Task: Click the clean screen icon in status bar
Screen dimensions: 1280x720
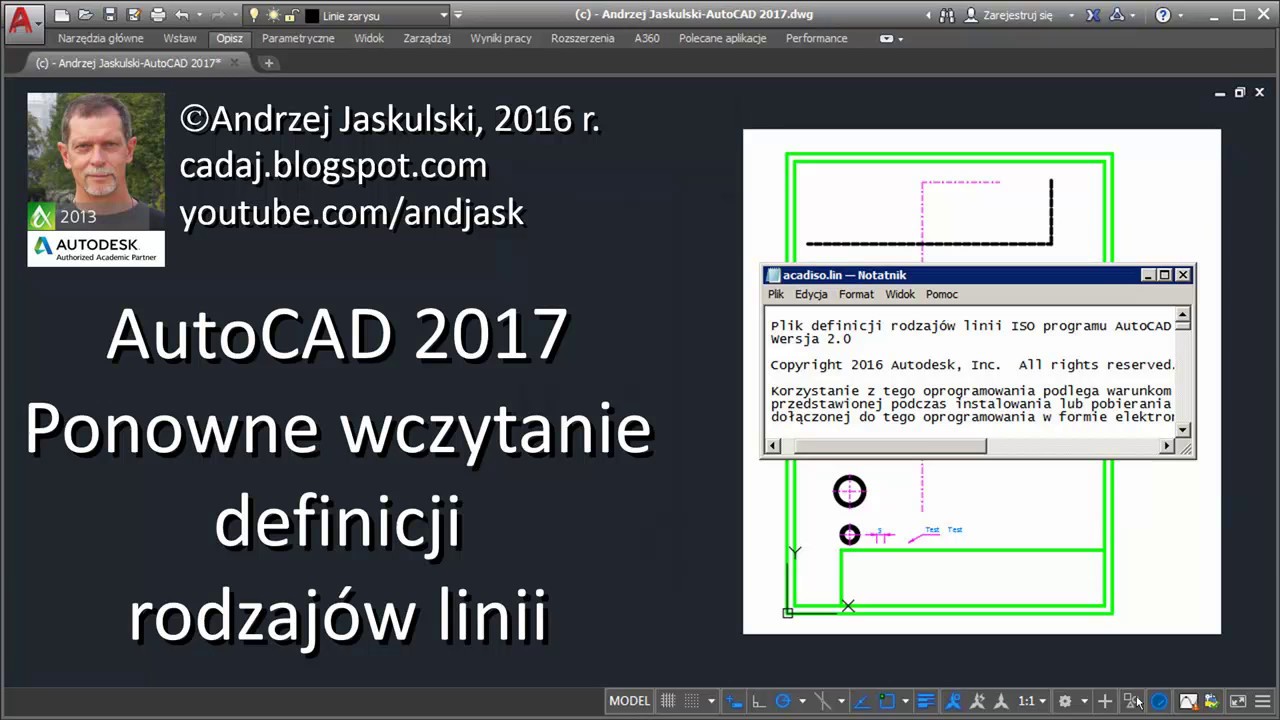Action: (1238, 701)
